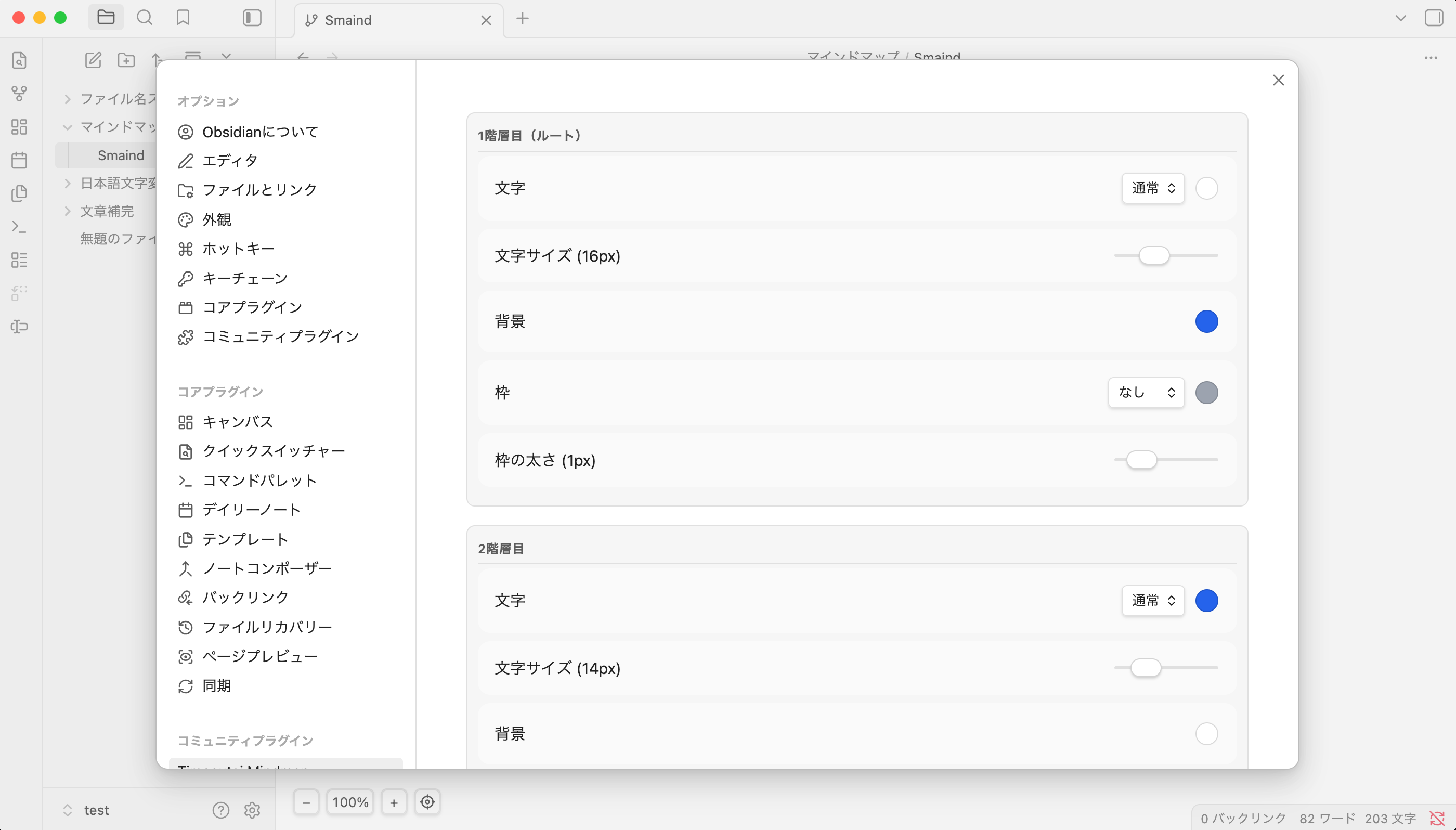
Task: Click the new folder icon
Action: point(126,60)
